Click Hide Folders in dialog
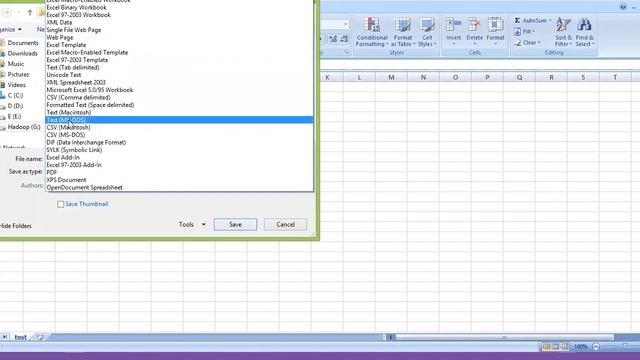The image size is (640, 360). pyautogui.click(x=15, y=226)
